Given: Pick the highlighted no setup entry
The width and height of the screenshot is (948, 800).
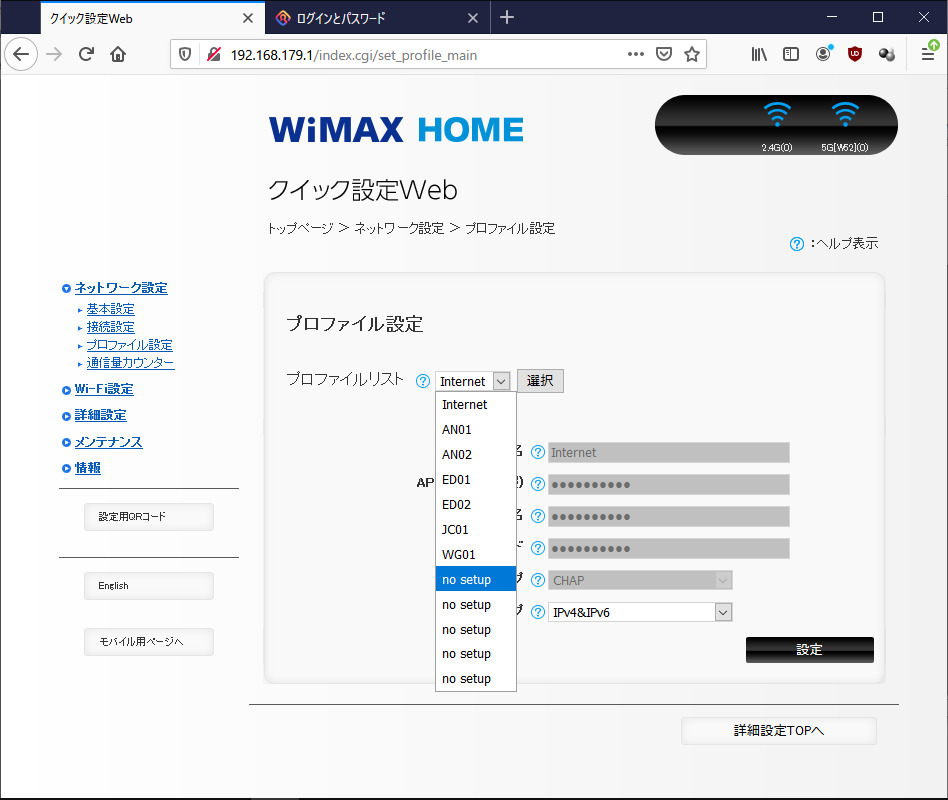Looking at the screenshot, I should (x=467, y=580).
